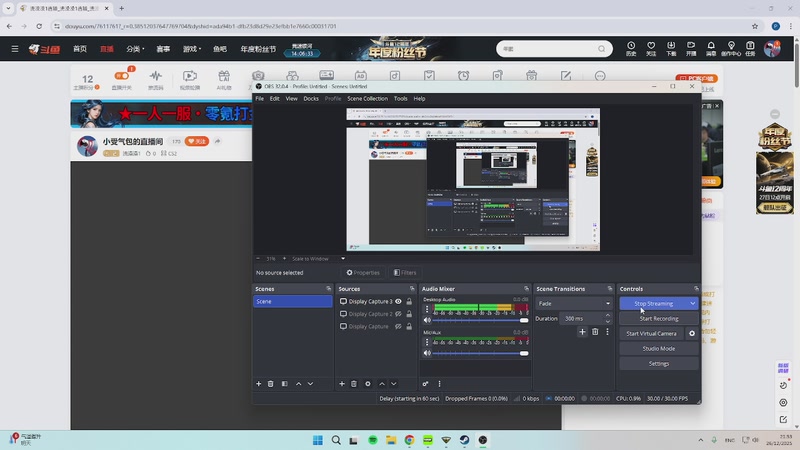The height and width of the screenshot is (450, 800).
Task: Open advanced audio properties gears icon
Action: pos(426,384)
